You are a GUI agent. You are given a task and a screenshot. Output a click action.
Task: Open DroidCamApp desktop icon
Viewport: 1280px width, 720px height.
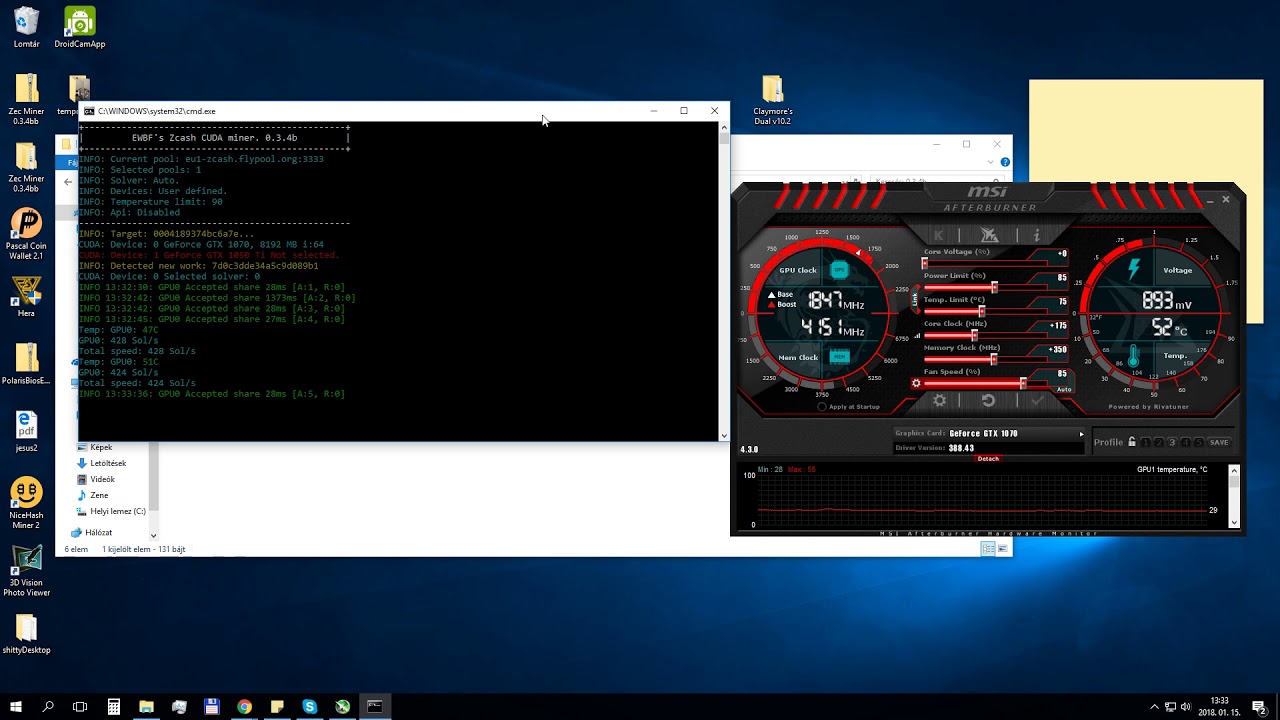80,28
